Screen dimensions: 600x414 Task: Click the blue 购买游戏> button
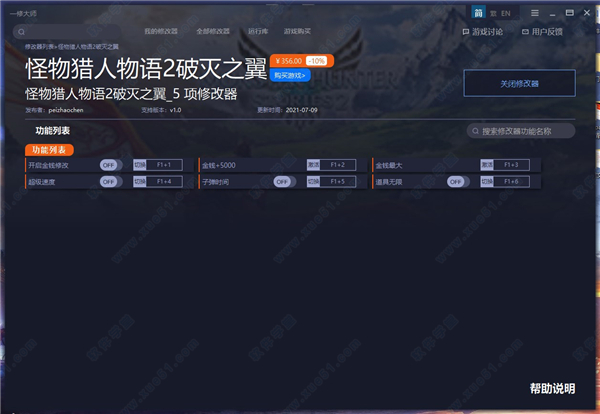[290, 75]
